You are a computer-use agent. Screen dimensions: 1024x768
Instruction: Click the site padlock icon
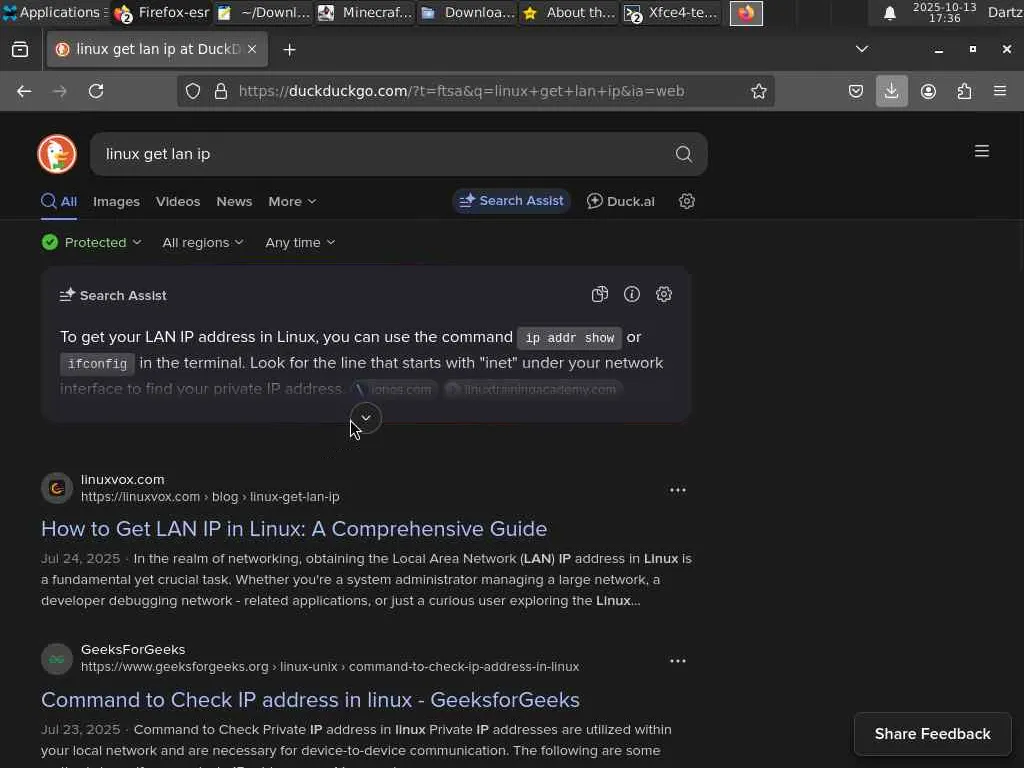[x=221, y=91]
